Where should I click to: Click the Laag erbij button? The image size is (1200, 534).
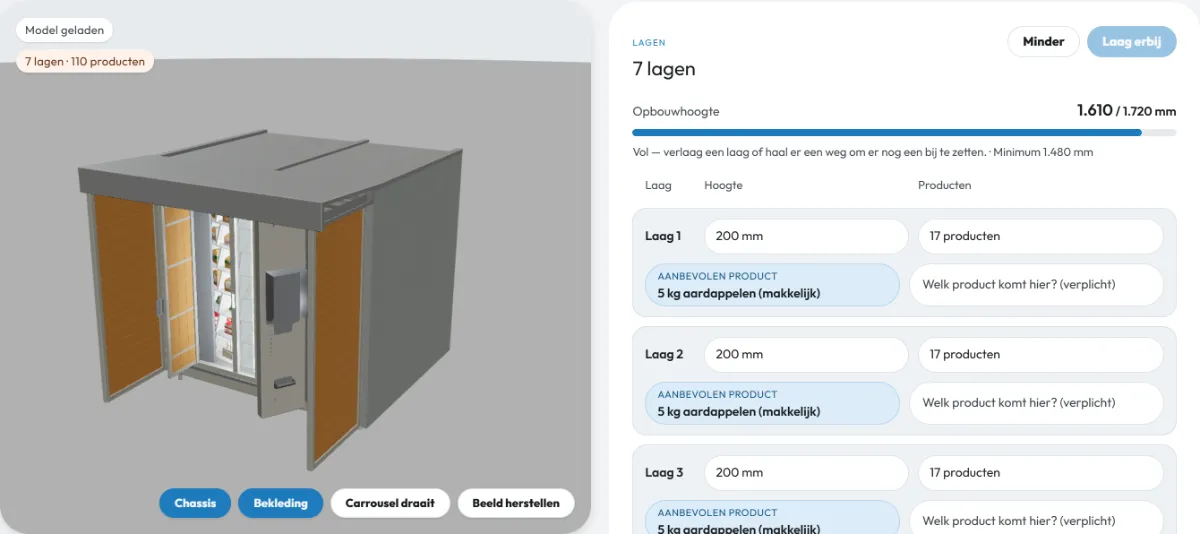(x=1132, y=42)
